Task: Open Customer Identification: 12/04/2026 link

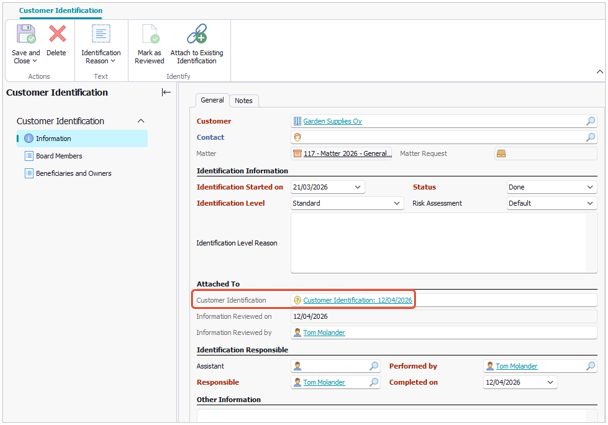Action: pyautogui.click(x=358, y=300)
